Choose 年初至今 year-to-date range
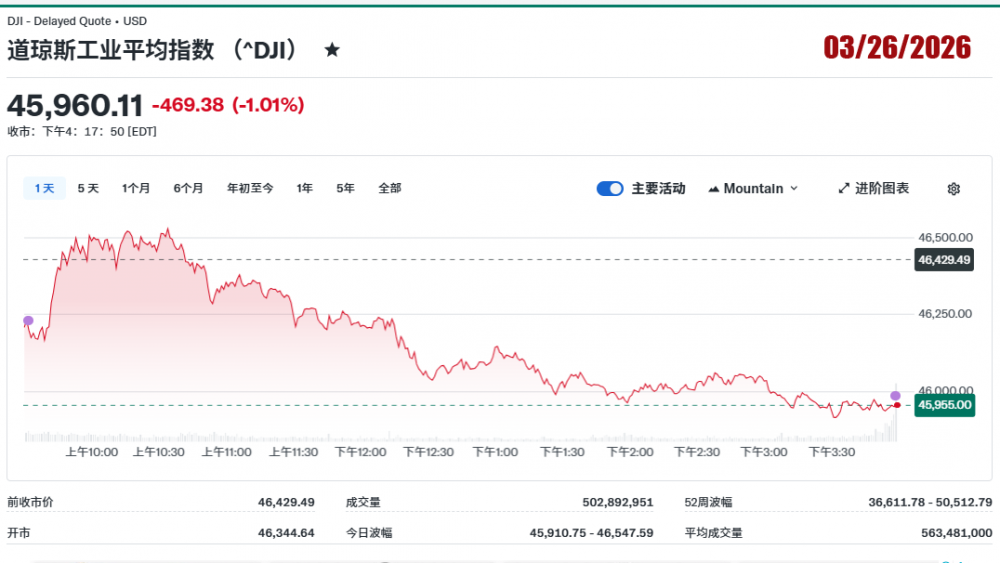1000x563 pixels. [x=250, y=188]
